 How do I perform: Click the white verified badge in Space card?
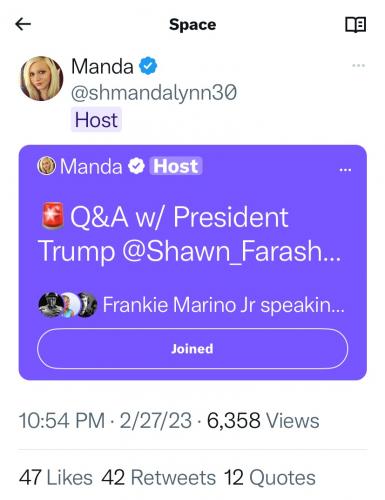(x=136, y=166)
